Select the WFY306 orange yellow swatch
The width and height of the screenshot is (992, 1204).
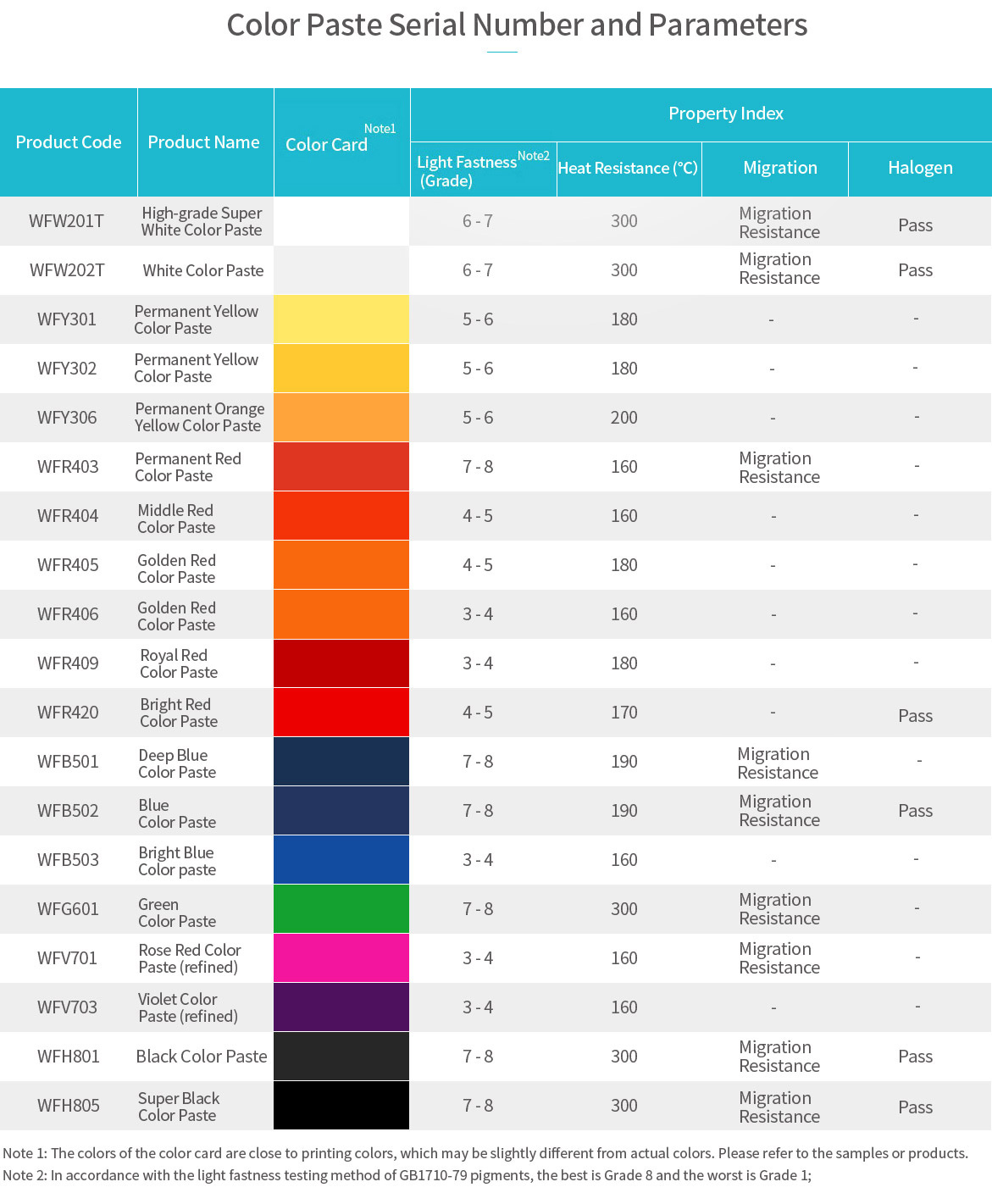tap(341, 418)
